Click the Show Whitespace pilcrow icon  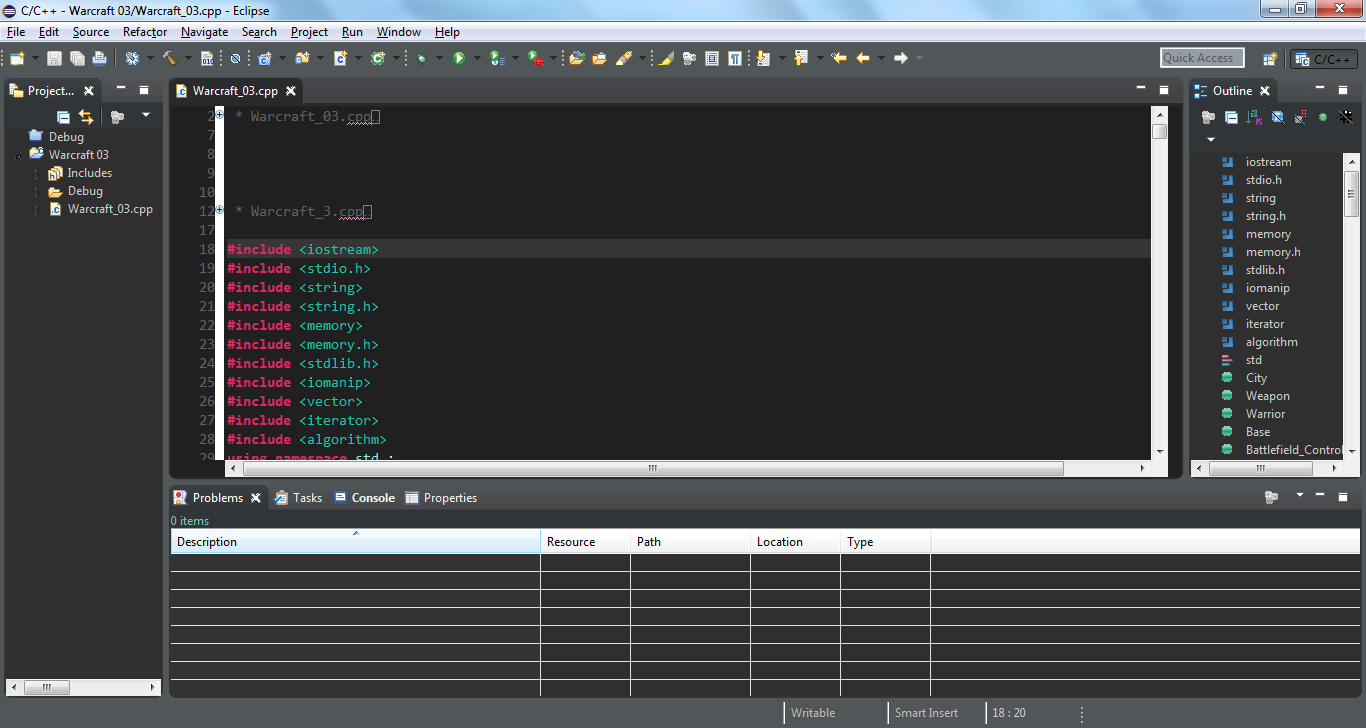click(x=735, y=58)
